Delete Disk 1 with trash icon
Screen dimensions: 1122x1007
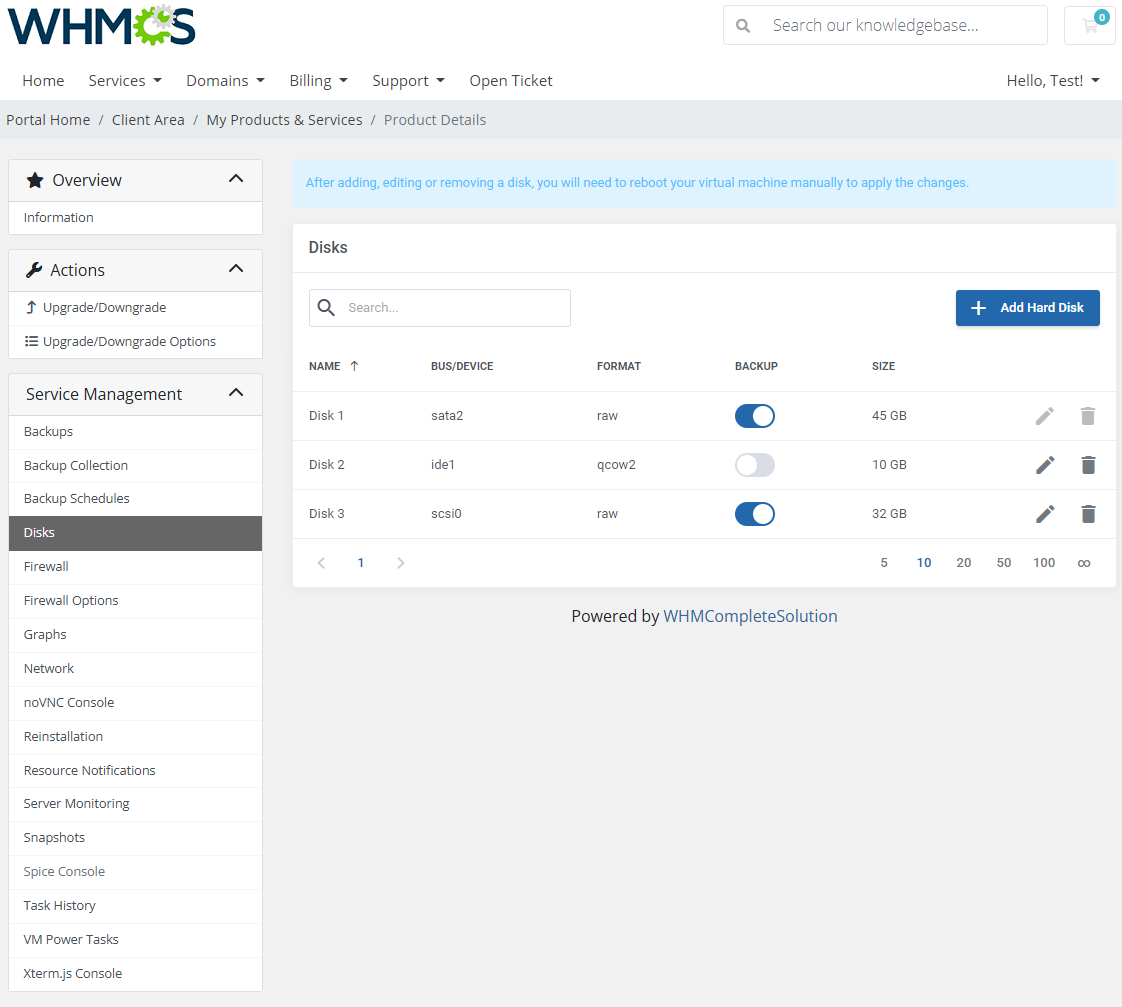pos(1088,416)
